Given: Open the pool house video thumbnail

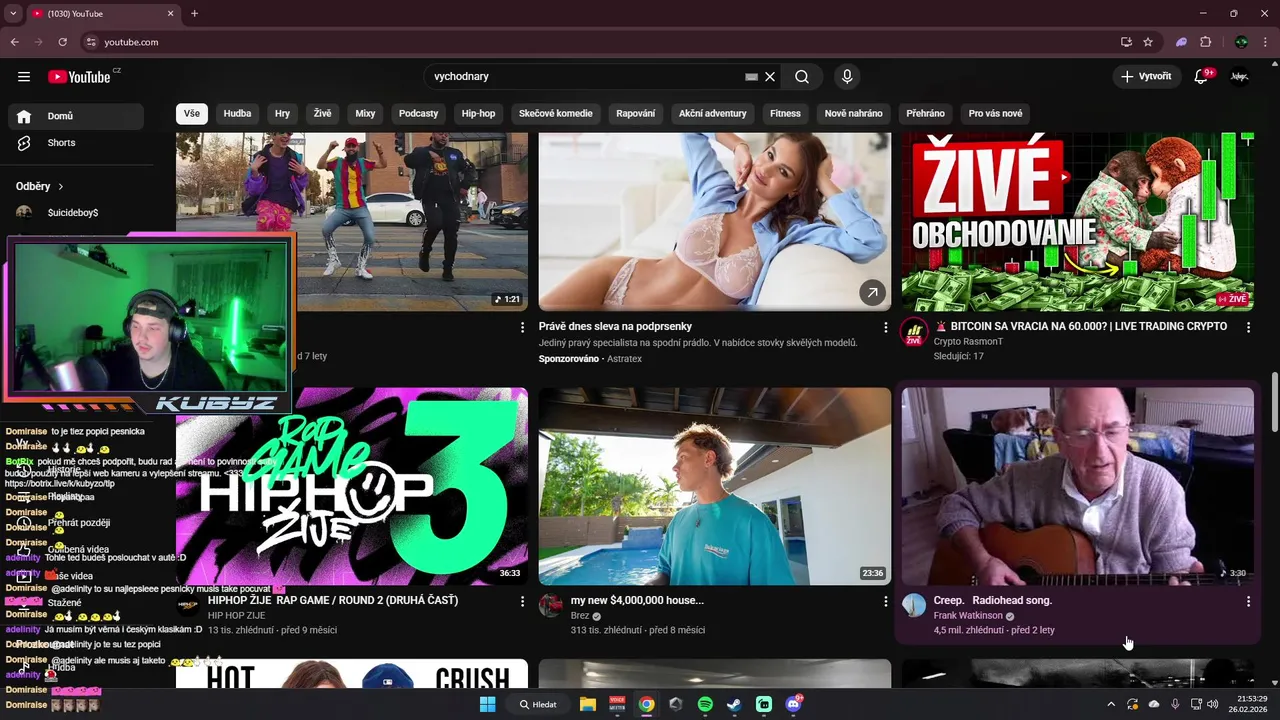Looking at the screenshot, I should tap(715, 486).
